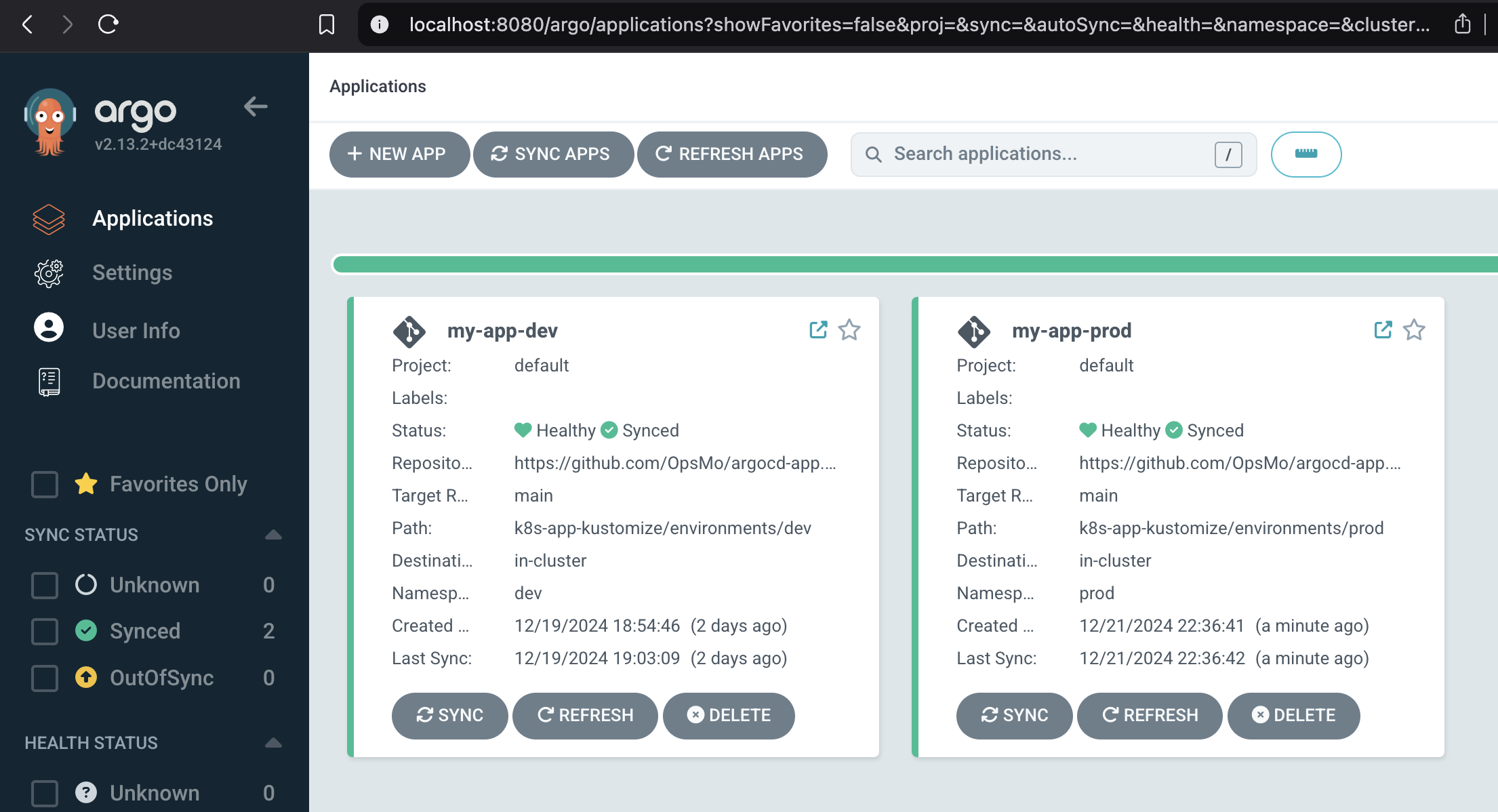1498x812 pixels.
Task: Favorite my-app-prod with the star icon
Action: click(1414, 330)
